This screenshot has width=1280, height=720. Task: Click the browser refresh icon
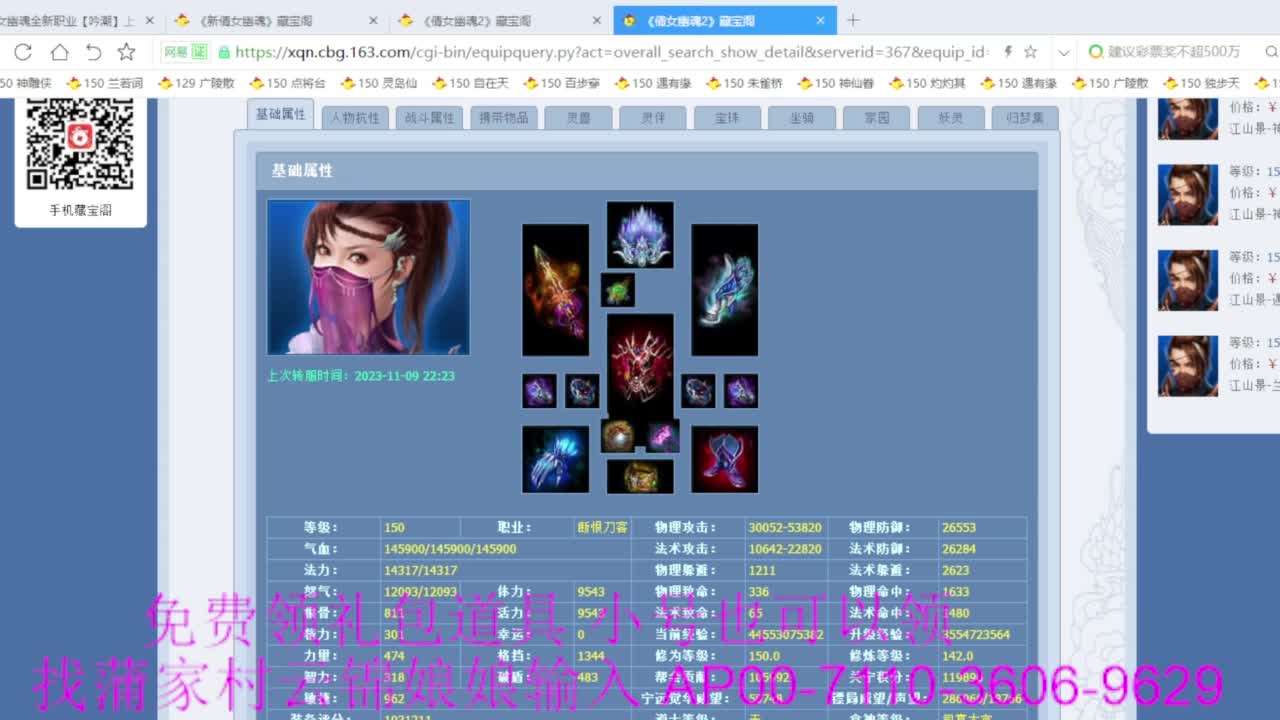[23, 52]
